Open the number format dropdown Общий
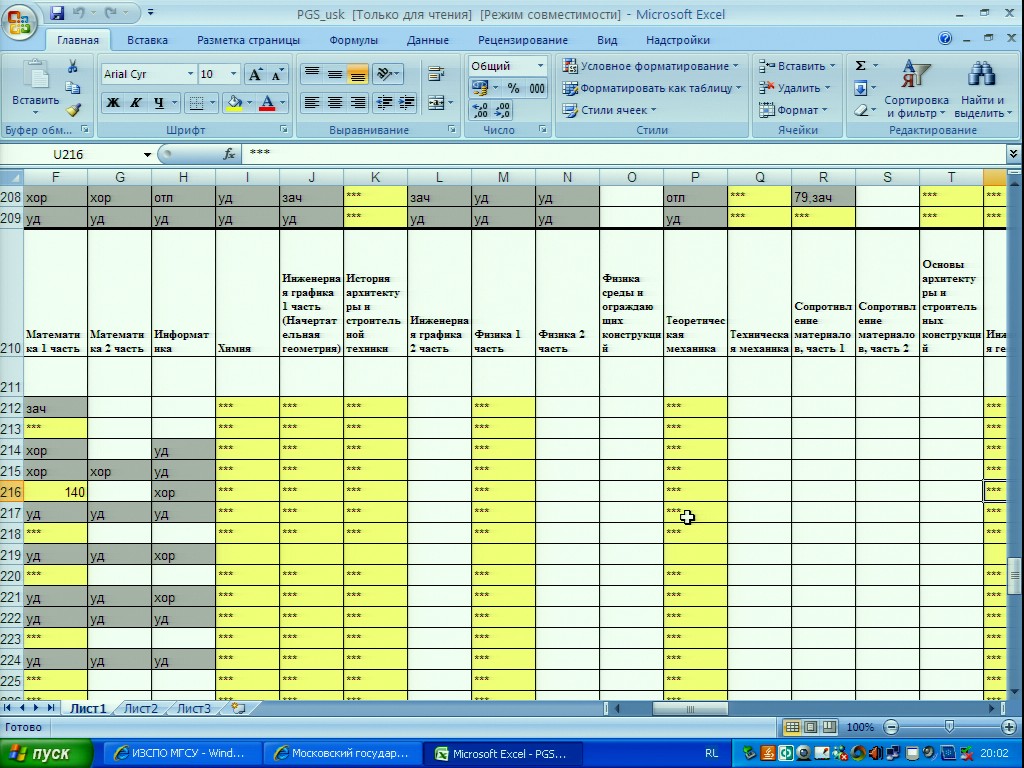Screen dimensions: 1024x768 click(540, 66)
